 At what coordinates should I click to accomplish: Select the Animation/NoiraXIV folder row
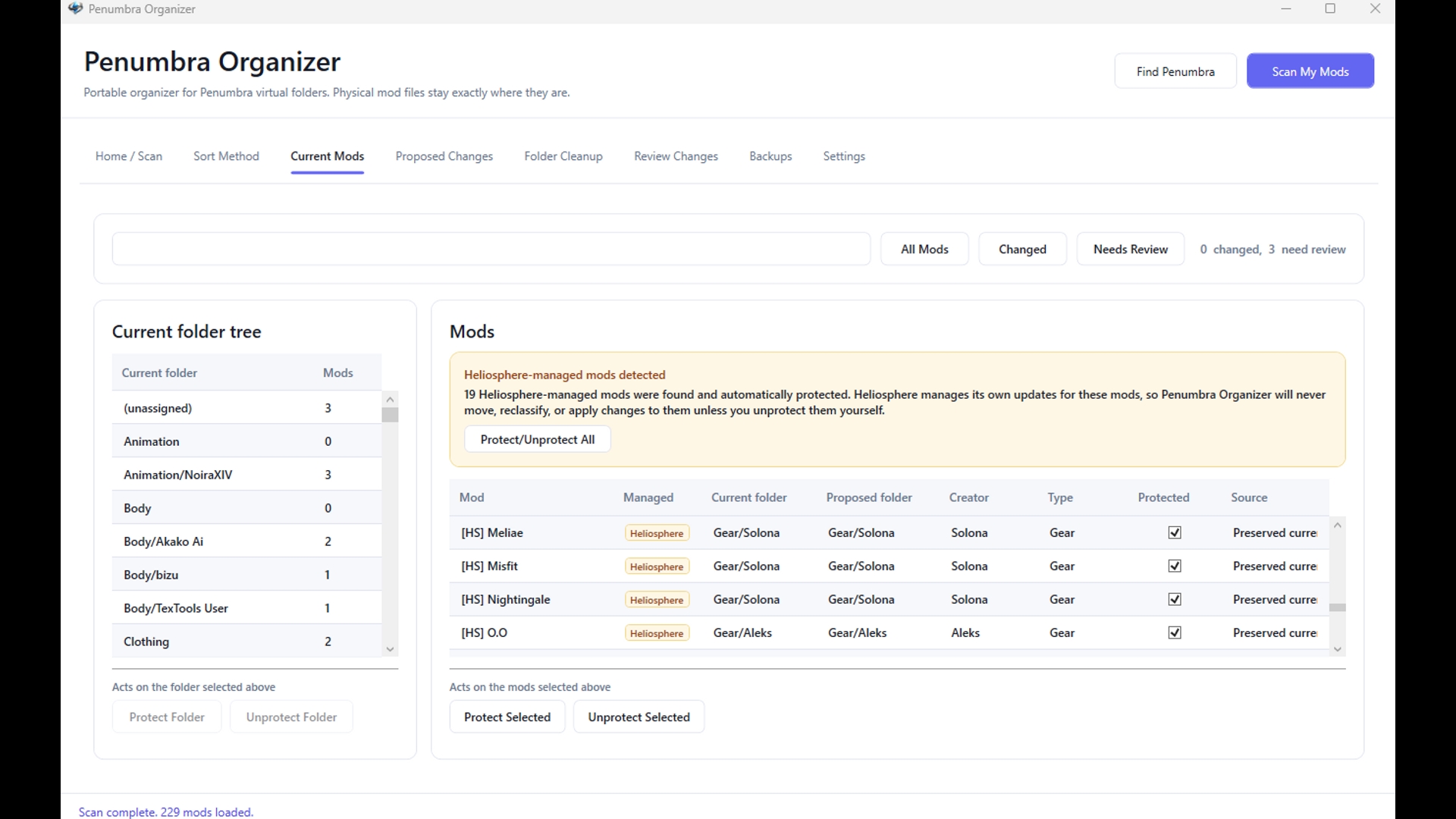coord(246,475)
